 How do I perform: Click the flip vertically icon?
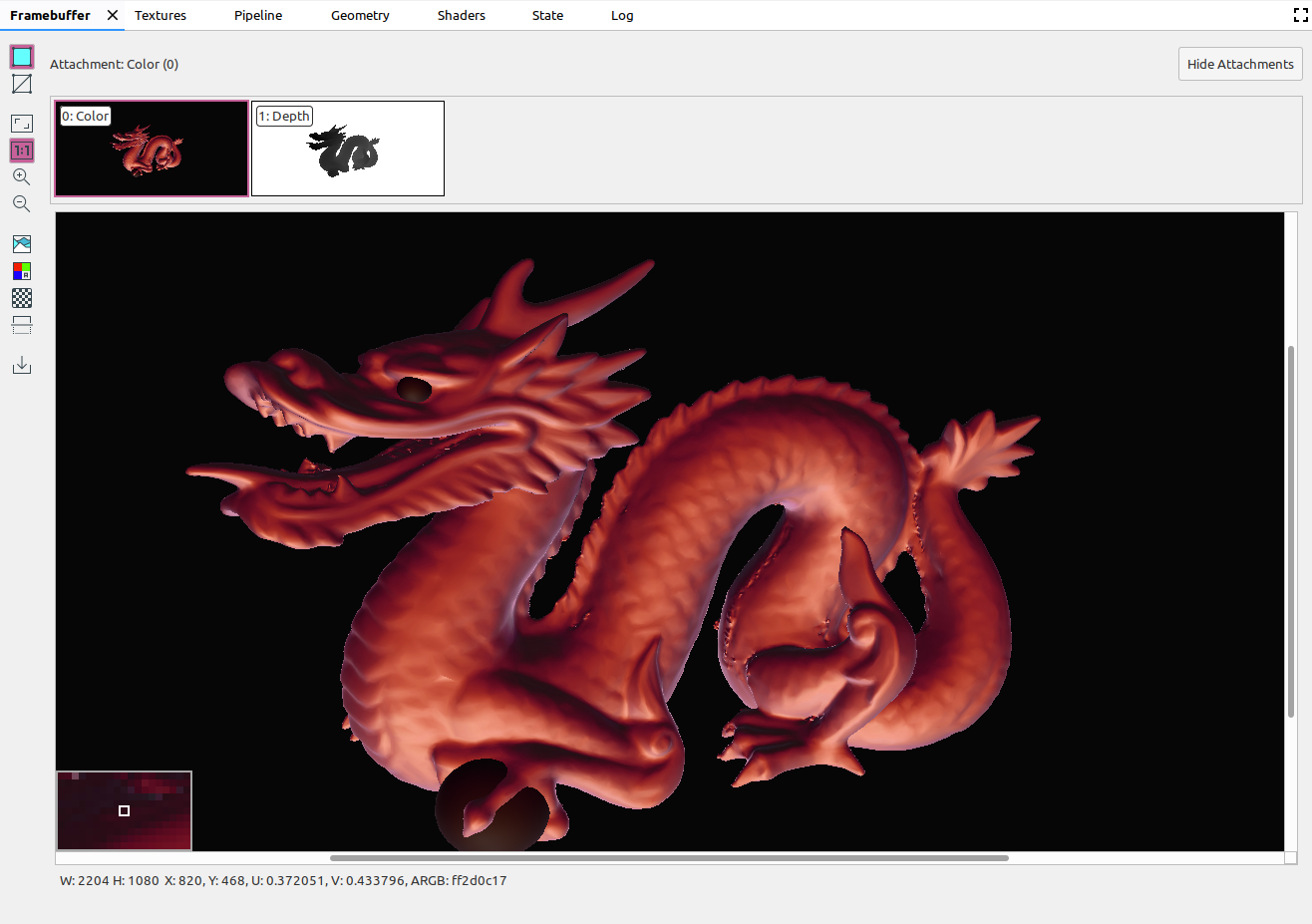22,325
